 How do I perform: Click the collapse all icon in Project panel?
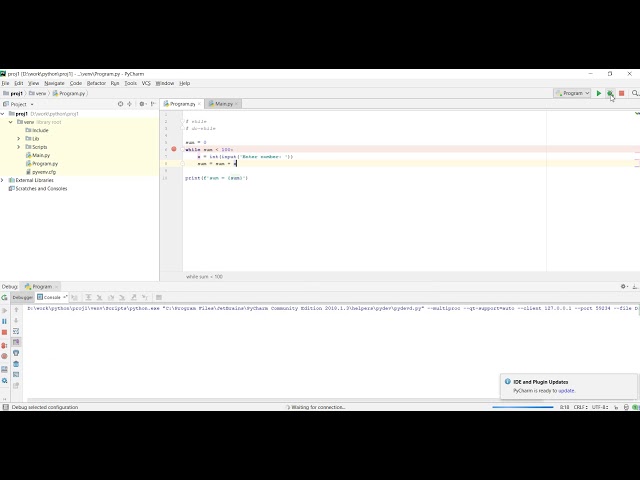click(129, 104)
